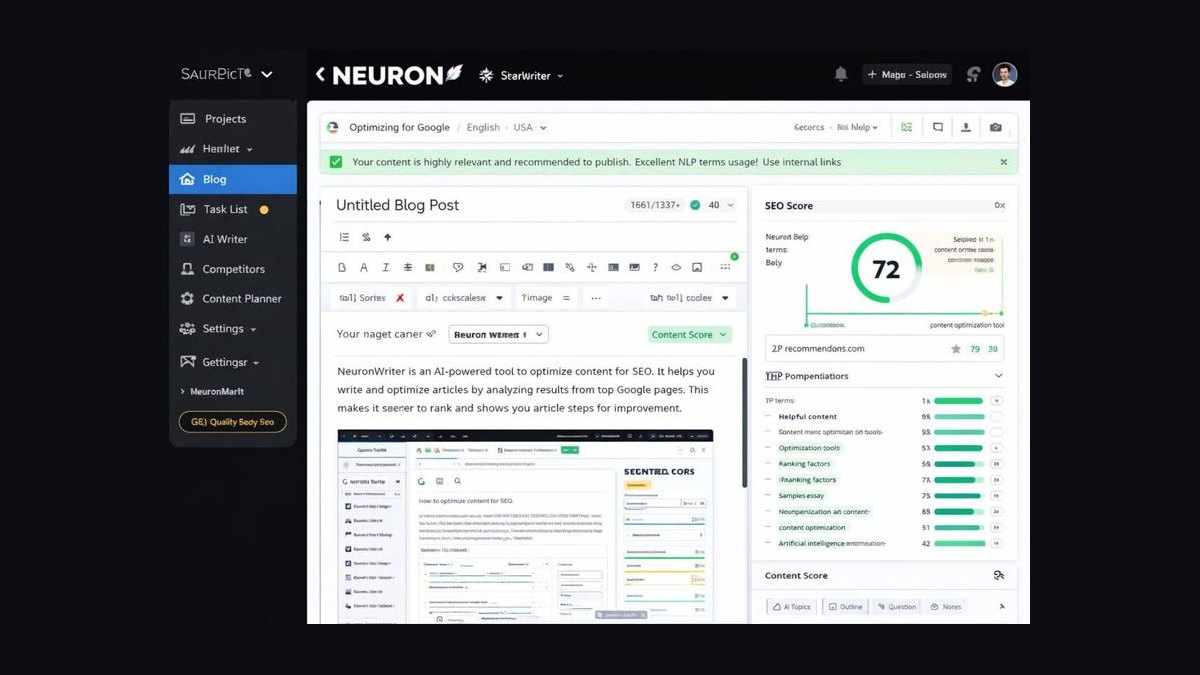Open notifications bell
The height and width of the screenshot is (675, 1200).
tap(841, 74)
